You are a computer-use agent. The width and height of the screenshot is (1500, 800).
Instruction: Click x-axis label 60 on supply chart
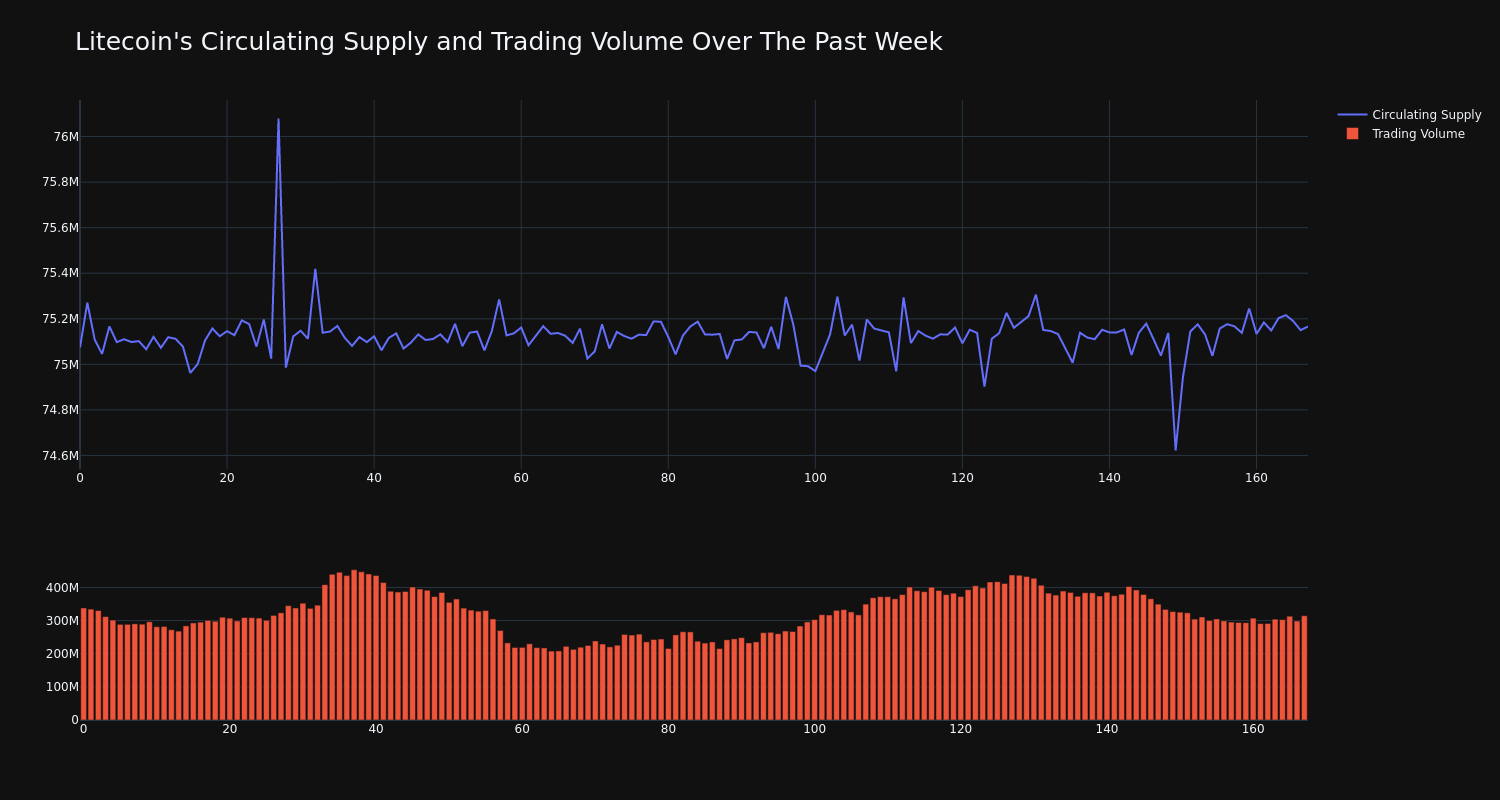[x=521, y=478]
